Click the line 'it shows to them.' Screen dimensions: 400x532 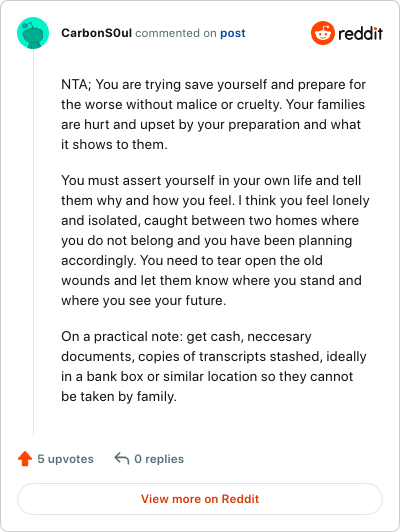(114, 145)
